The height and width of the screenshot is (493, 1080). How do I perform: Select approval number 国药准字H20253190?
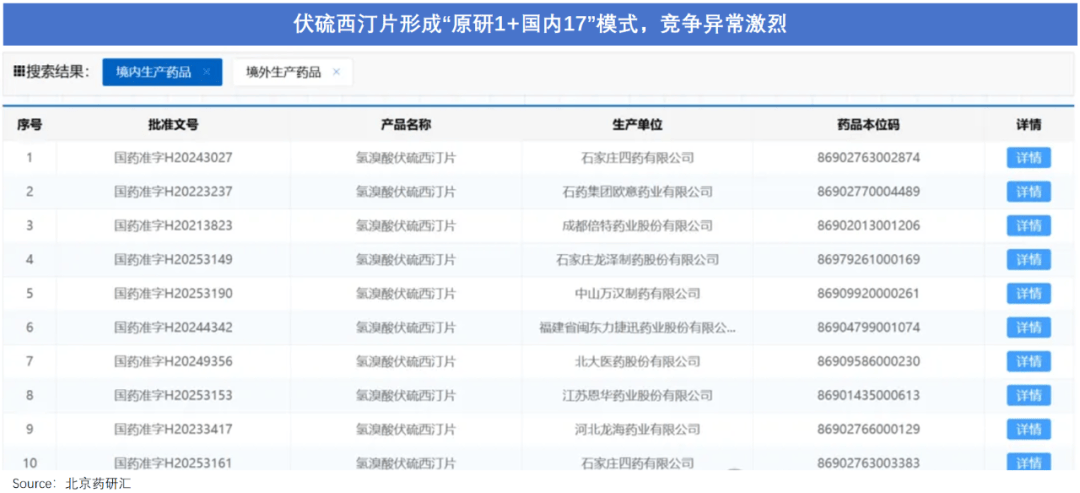click(x=173, y=293)
